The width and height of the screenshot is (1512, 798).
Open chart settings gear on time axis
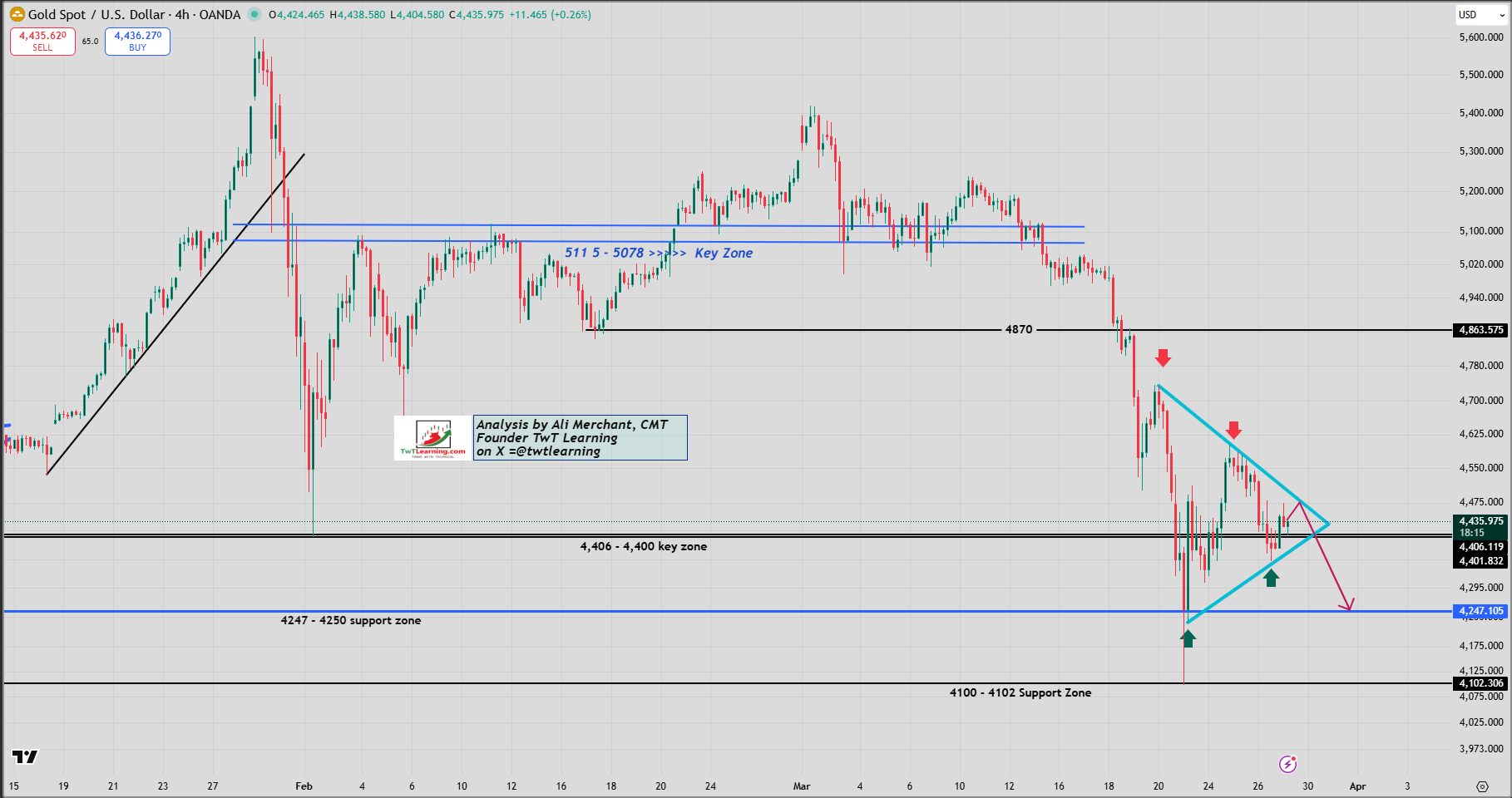1482,786
